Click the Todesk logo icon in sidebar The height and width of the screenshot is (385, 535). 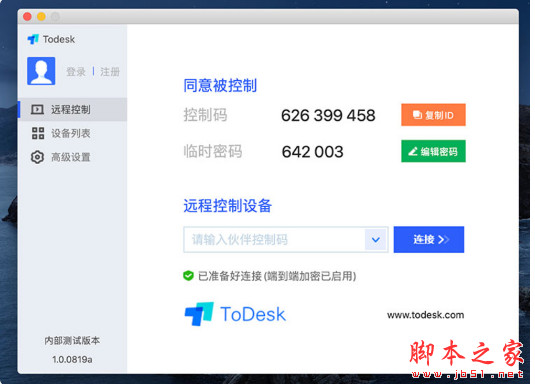(x=33, y=39)
